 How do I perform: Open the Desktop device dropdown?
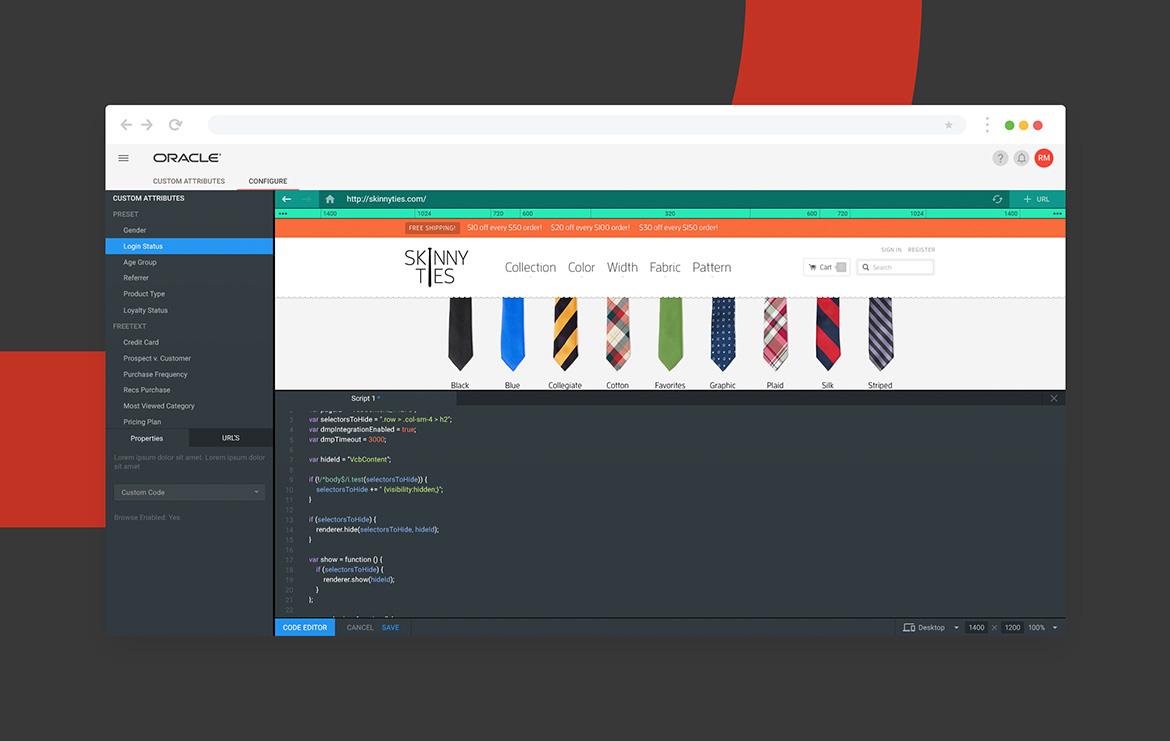931,628
